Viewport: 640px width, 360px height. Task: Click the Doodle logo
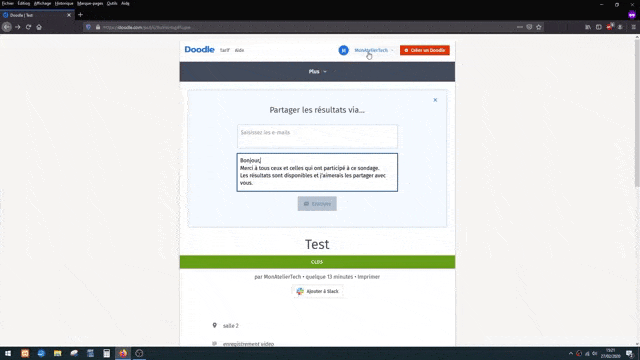click(x=199, y=50)
